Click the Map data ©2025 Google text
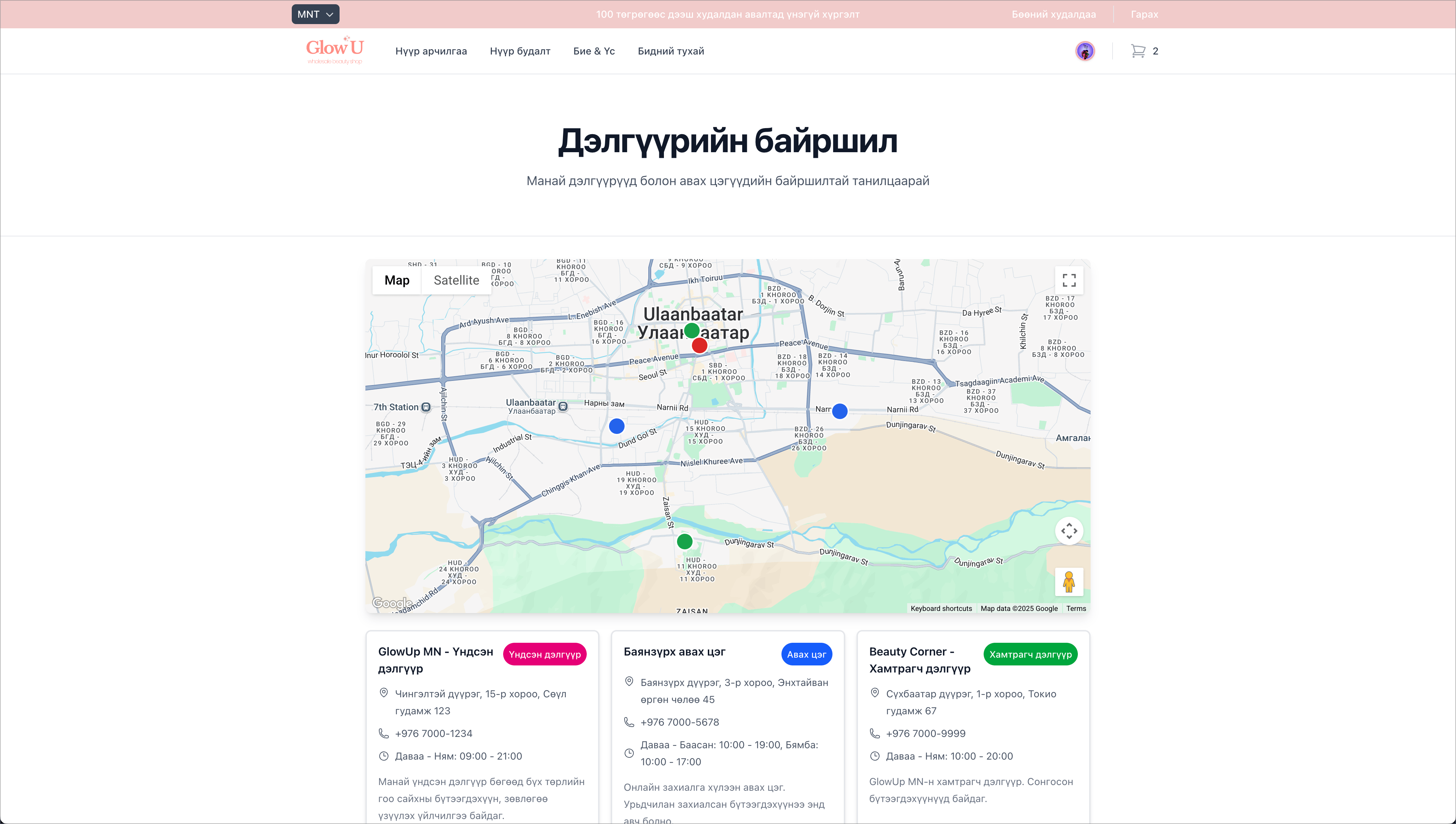 1019,608
